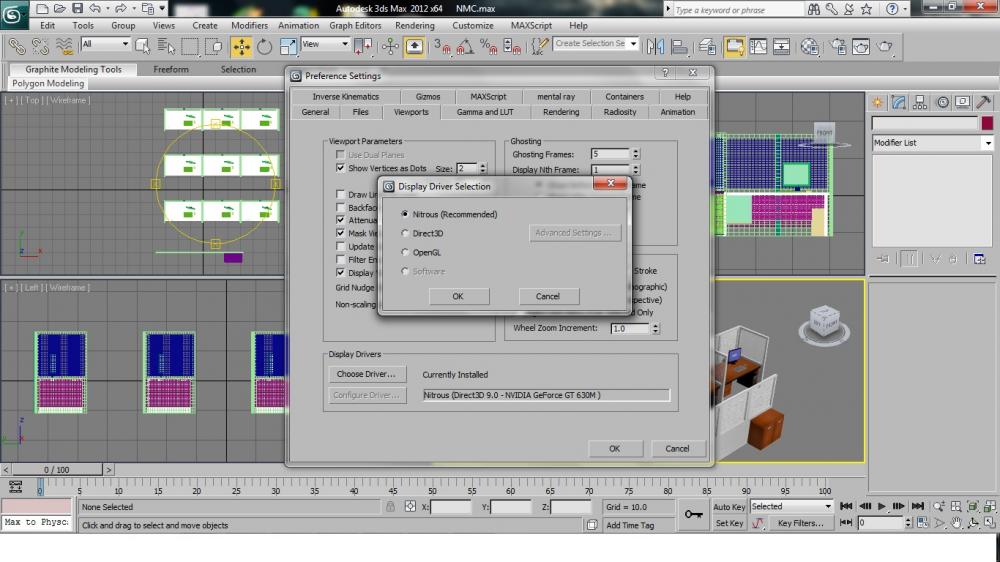The width and height of the screenshot is (1000, 562).
Task: Open the Selected key mode dropdown
Action: [791, 506]
